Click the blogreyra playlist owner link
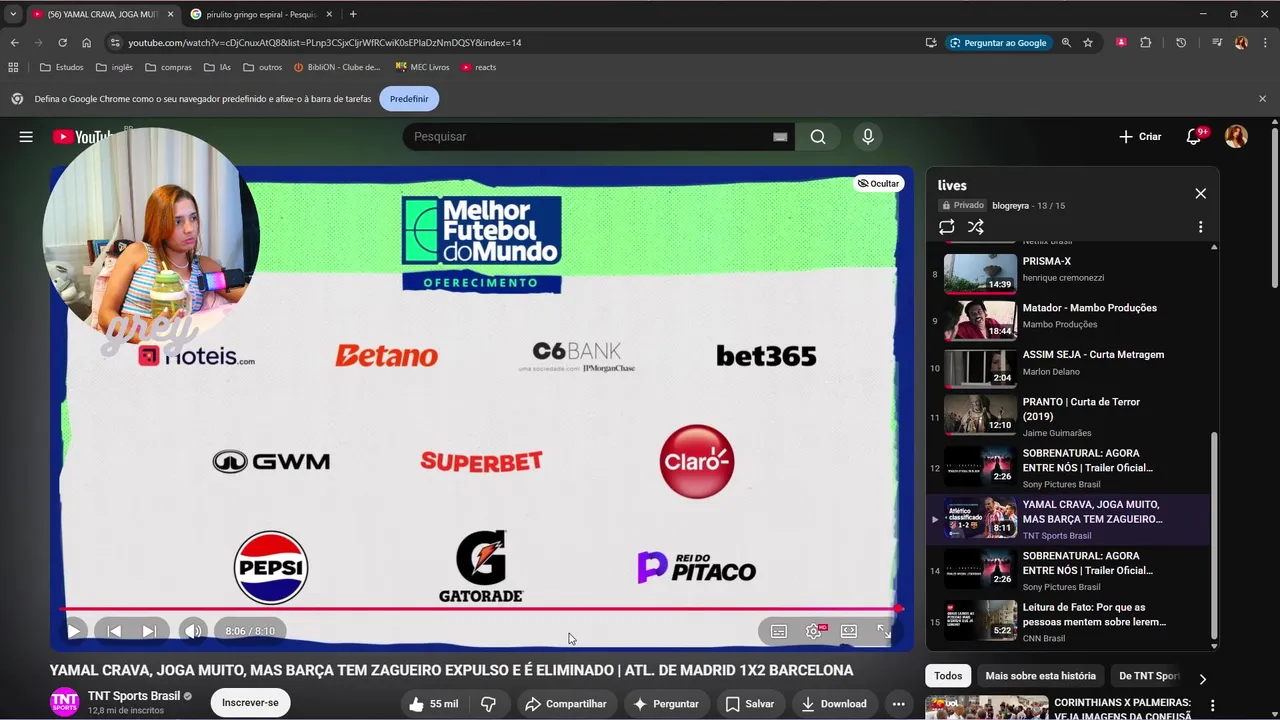This screenshot has height=720, width=1280. [1008, 205]
